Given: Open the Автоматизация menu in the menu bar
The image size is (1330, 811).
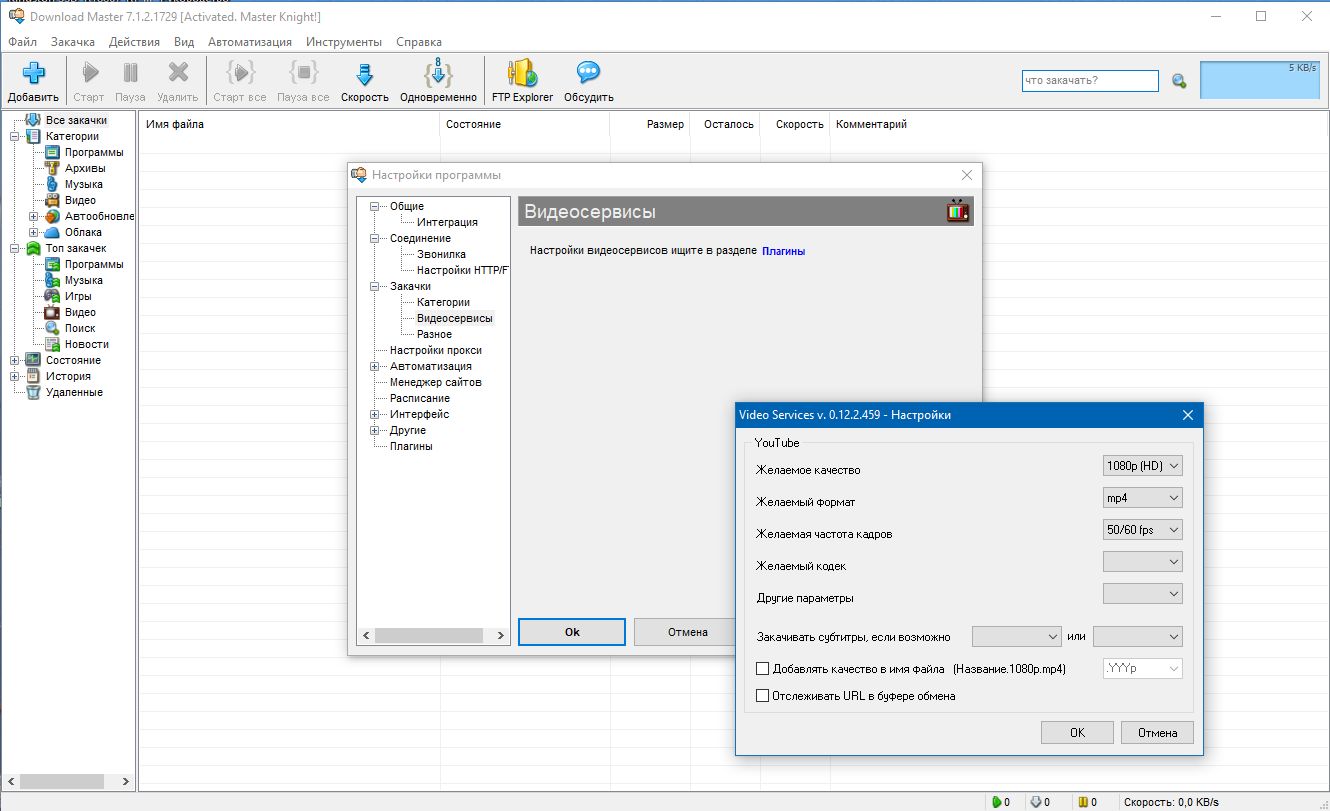Looking at the screenshot, I should pos(250,42).
